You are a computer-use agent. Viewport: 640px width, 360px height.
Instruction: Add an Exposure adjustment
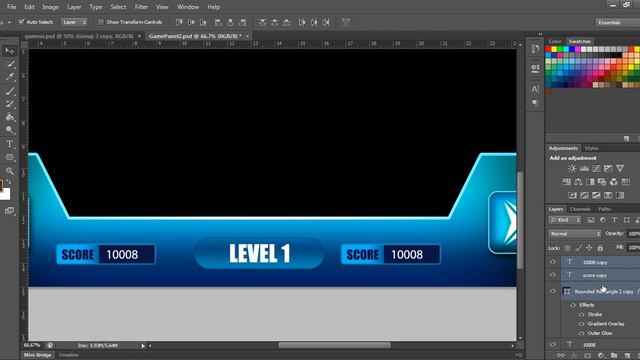tap(608, 169)
